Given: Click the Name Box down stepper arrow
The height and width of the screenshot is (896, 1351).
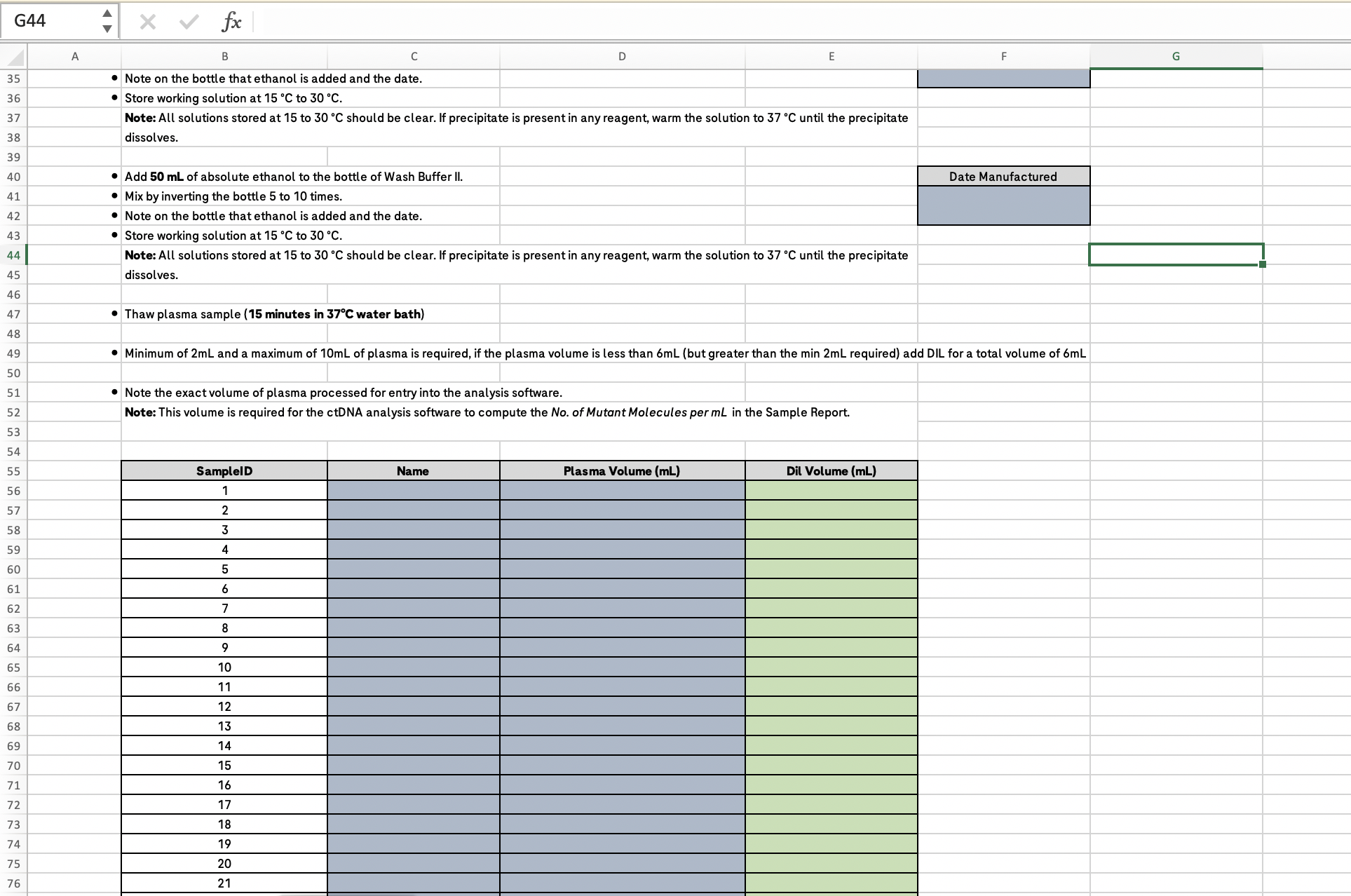Looking at the screenshot, I should coord(107,29).
